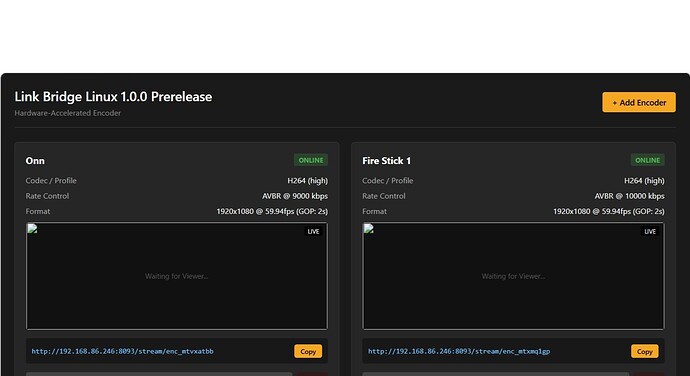Open the Fire Stick 1 live preview thumbnail
Image resolution: width=690 pixels, height=376 pixels.
click(x=514, y=276)
